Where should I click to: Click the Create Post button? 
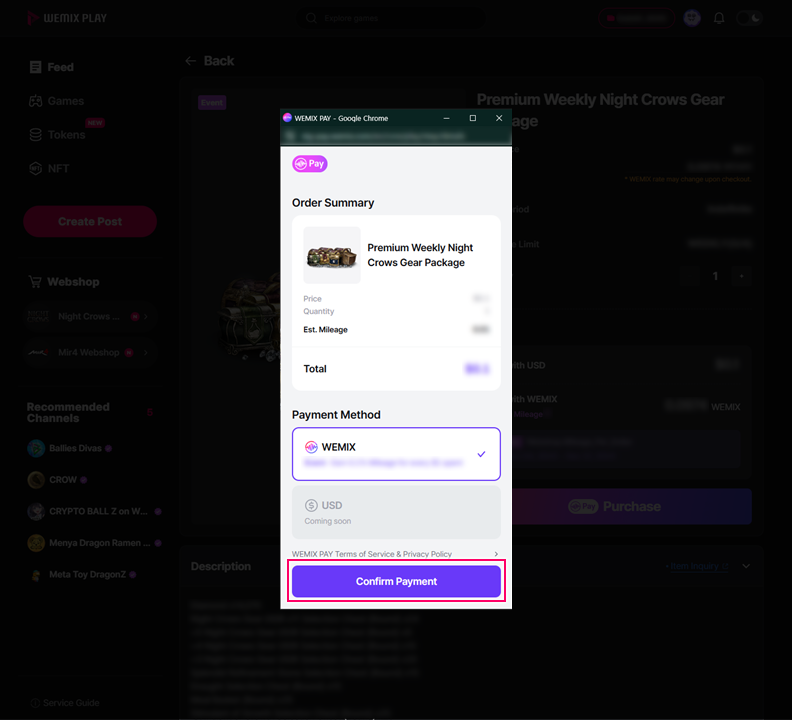tap(90, 221)
